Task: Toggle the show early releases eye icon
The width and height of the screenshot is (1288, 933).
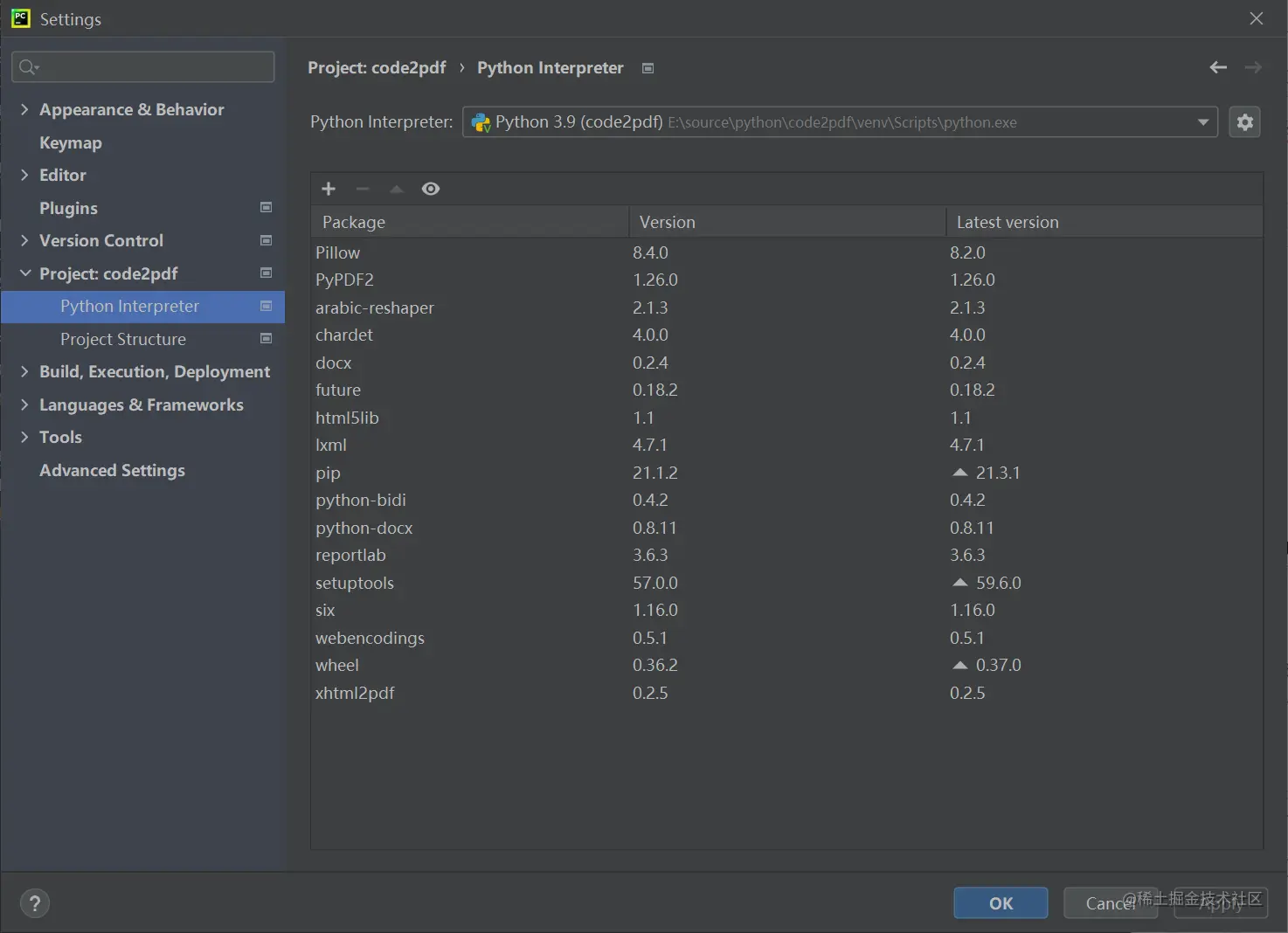Action: point(431,189)
